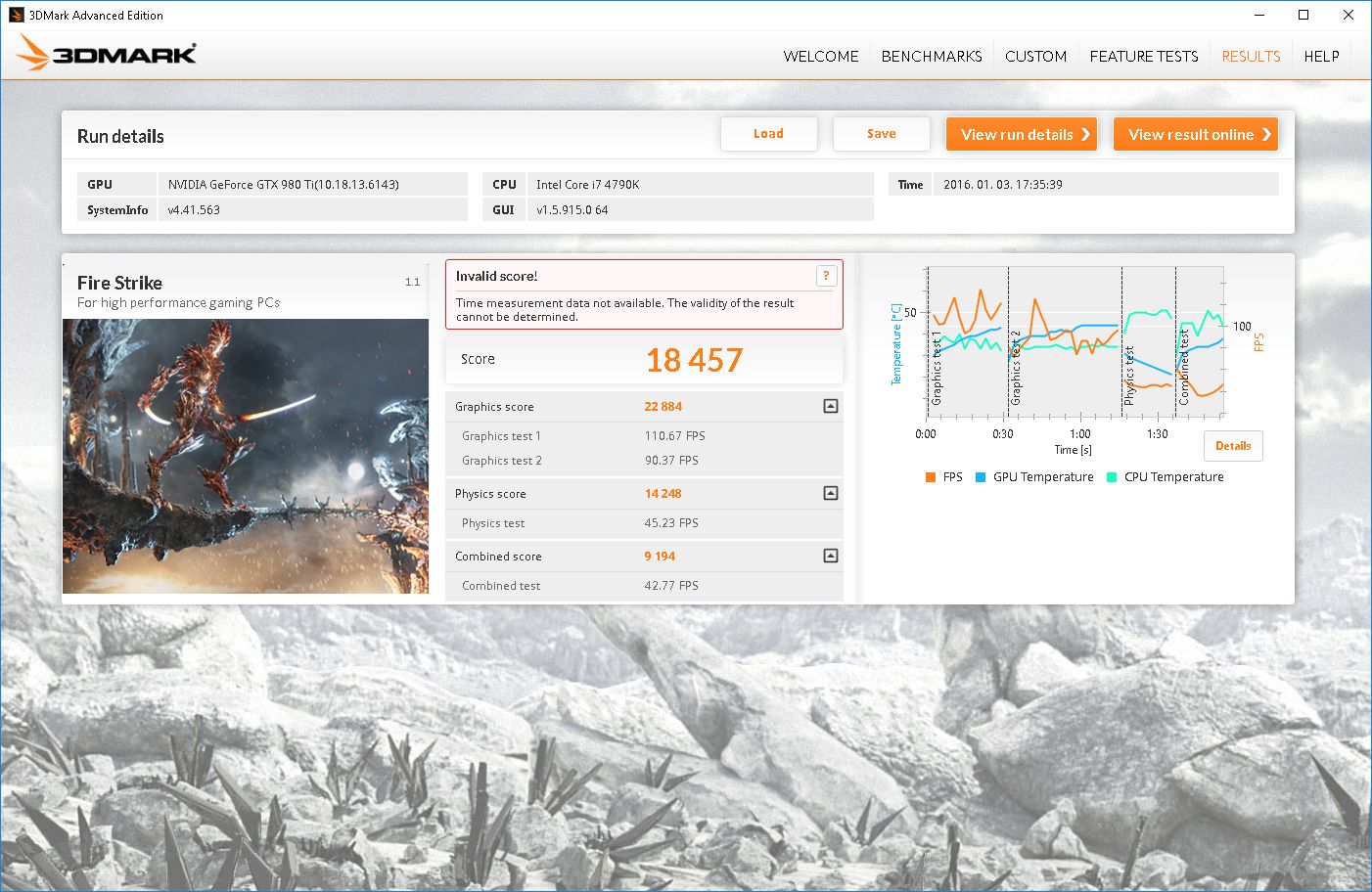The width and height of the screenshot is (1372, 892).
Task: Collapse the Physics score section
Action: click(x=830, y=493)
